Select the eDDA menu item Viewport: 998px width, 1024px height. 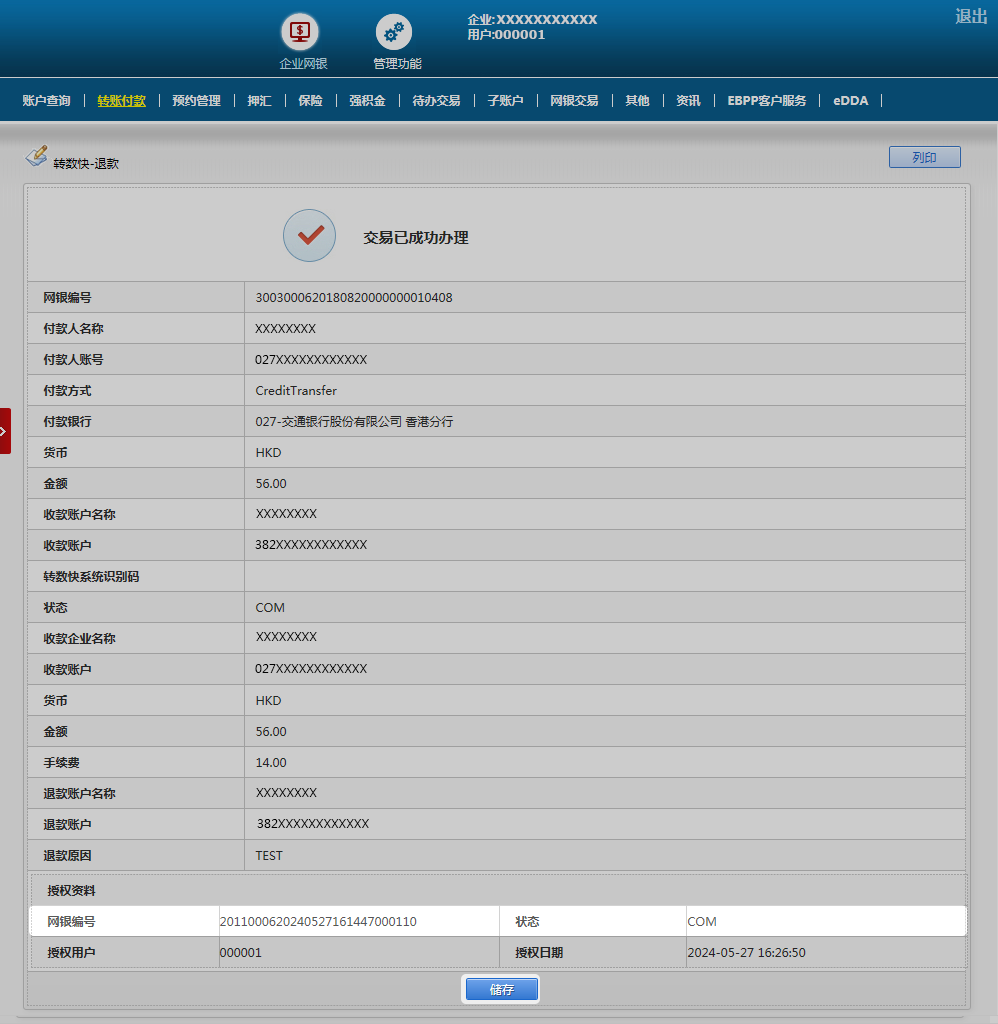click(851, 101)
